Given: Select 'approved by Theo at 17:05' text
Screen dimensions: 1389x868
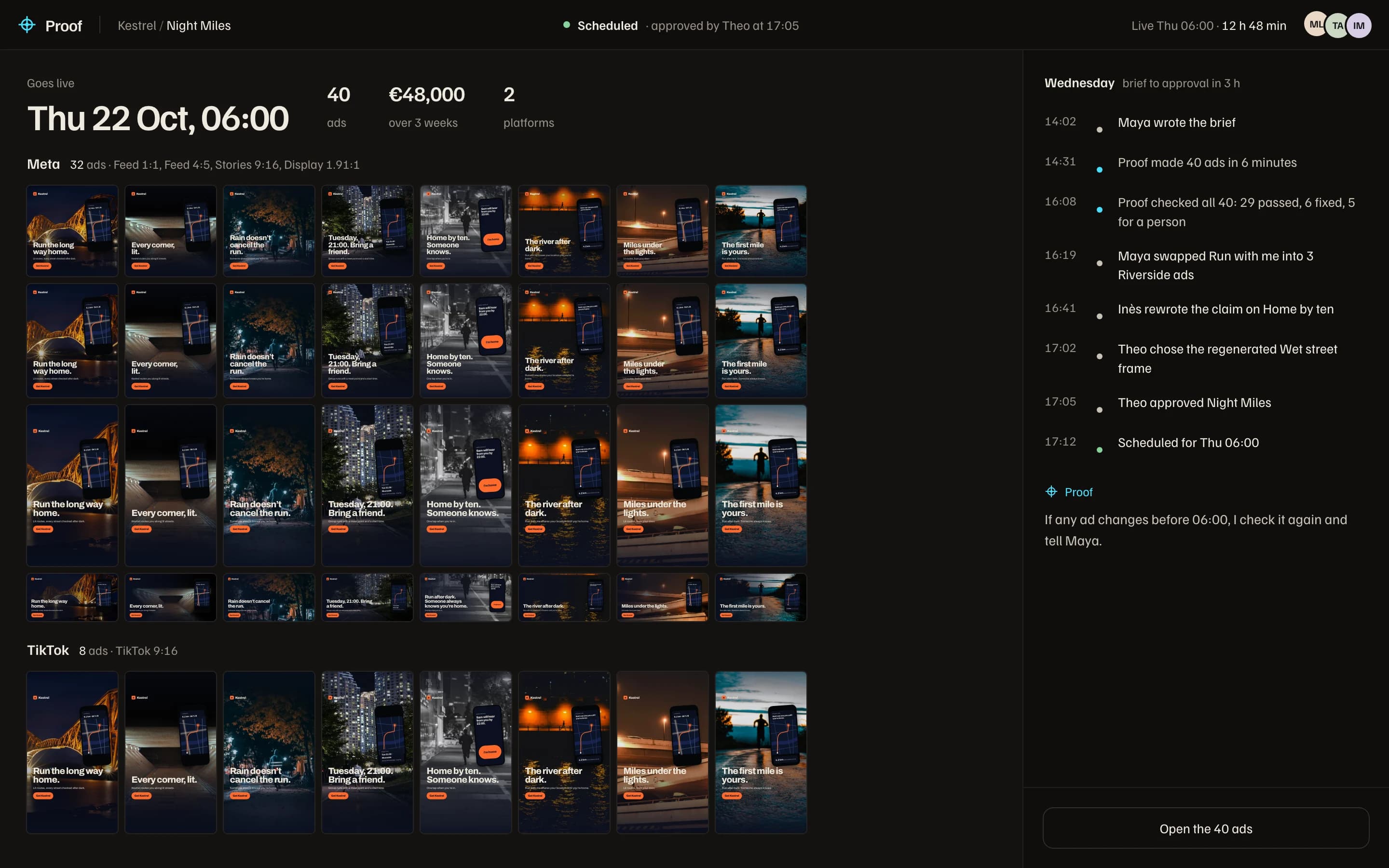Looking at the screenshot, I should [x=724, y=26].
